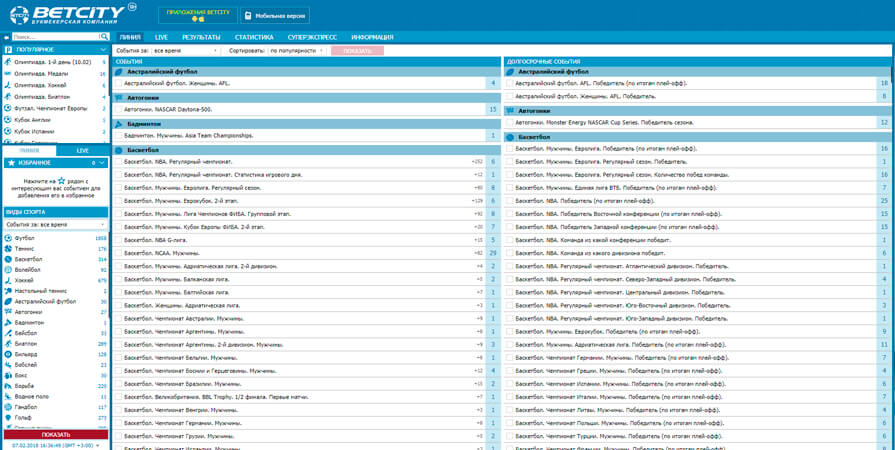The image size is (895, 450).
Task: Click the Водное поло sport icon
Action: [x=8, y=397]
